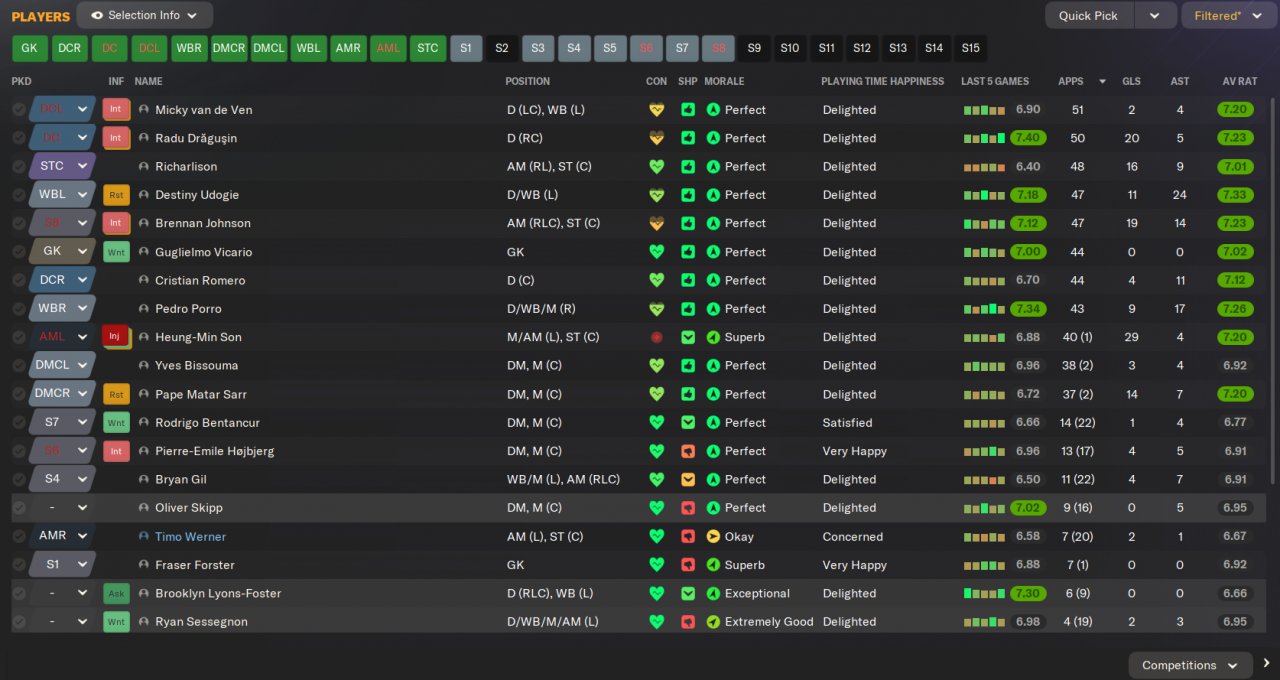
Task: Open Timo Werner's player profile link
Action: (190, 537)
